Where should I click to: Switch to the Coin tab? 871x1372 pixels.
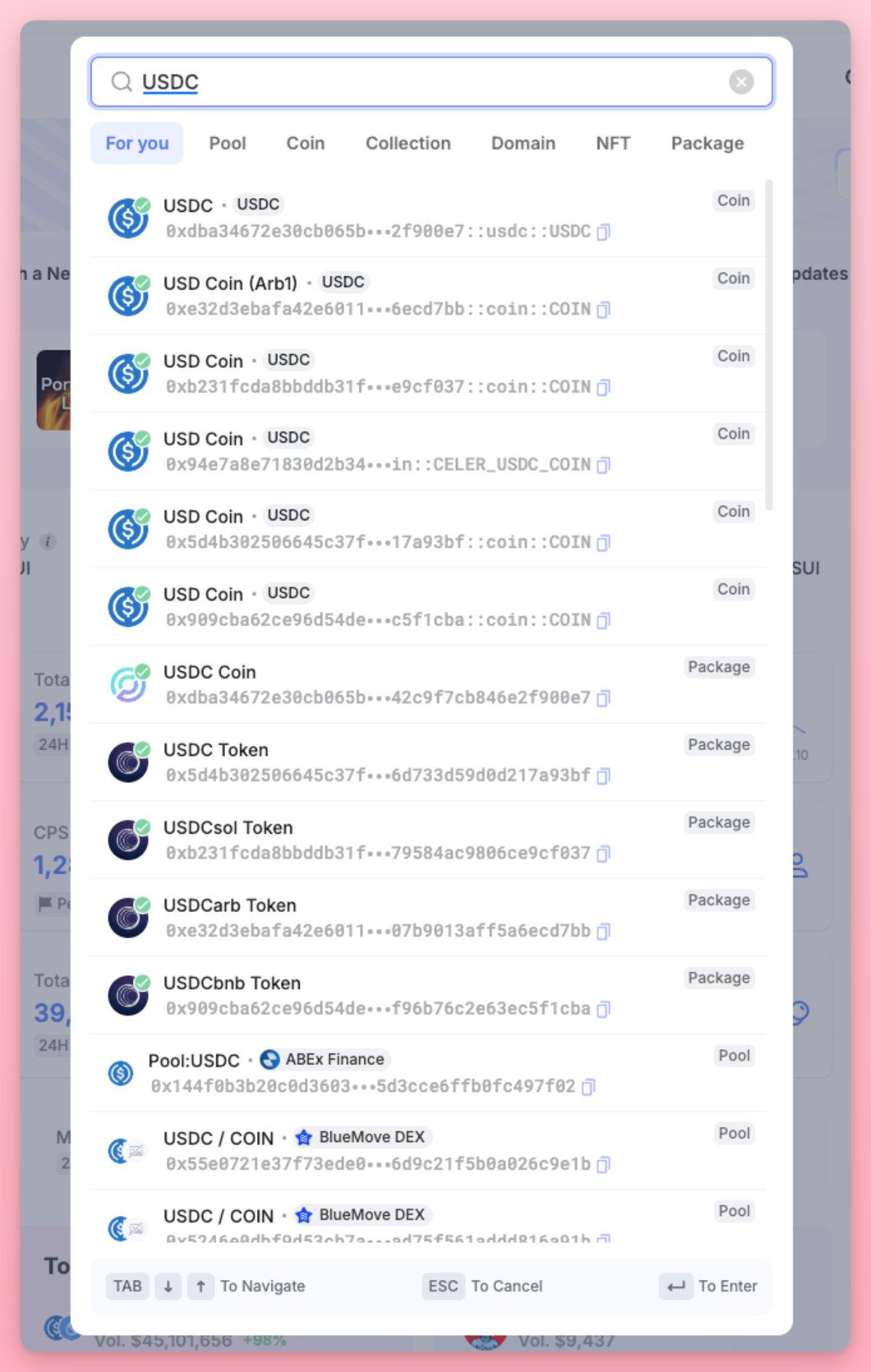coord(306,143)
